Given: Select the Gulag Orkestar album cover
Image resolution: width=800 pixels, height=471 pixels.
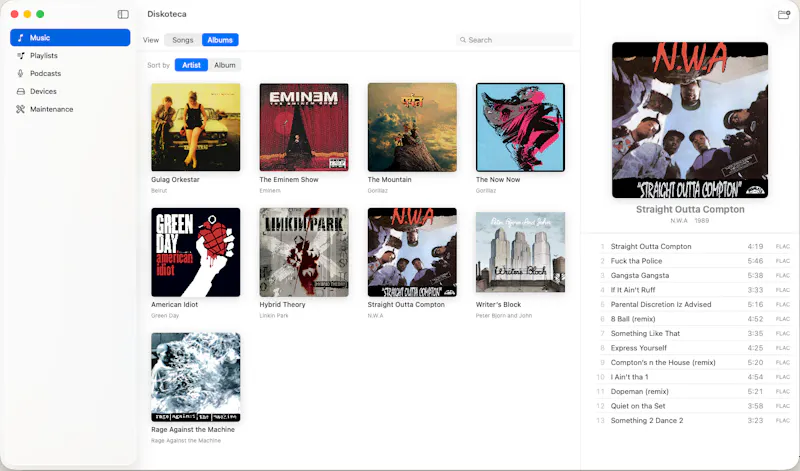Looking at the screenshot, I should (x=195, y=127).
